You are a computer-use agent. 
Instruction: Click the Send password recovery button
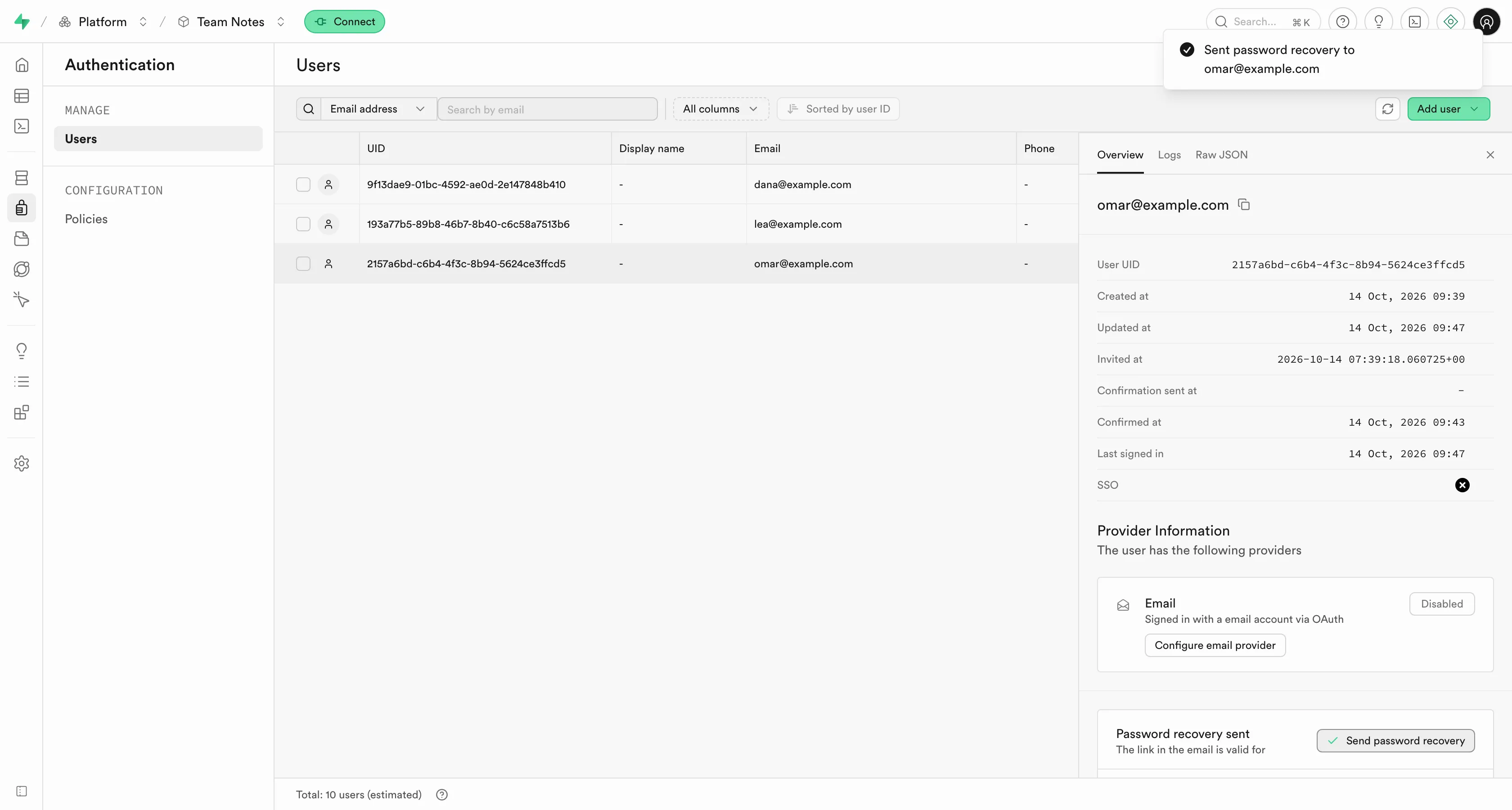pos(1395,741)
